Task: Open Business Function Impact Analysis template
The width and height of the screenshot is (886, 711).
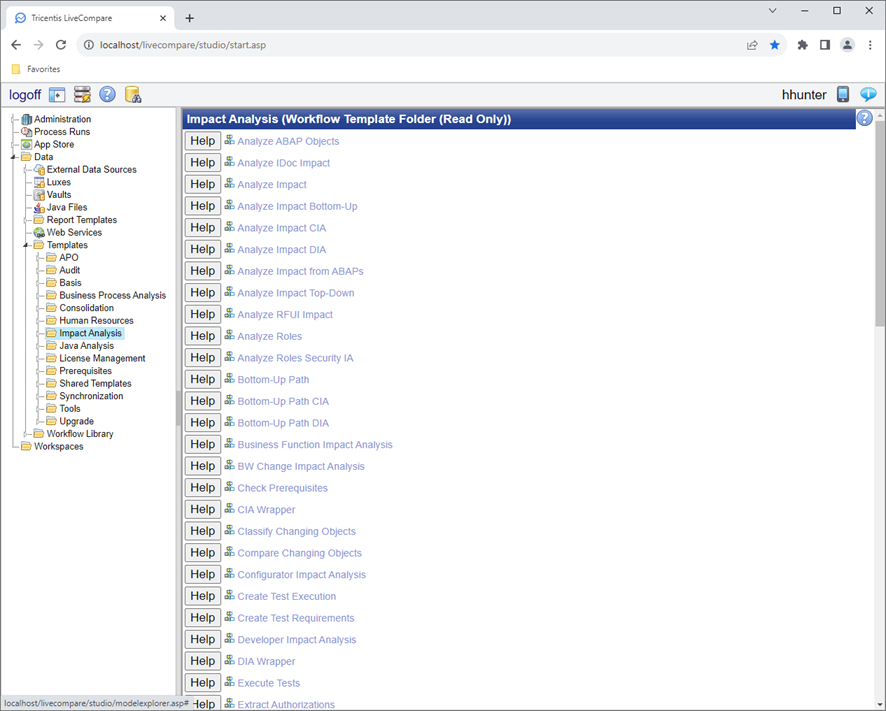Action: [x=315, y=445]
